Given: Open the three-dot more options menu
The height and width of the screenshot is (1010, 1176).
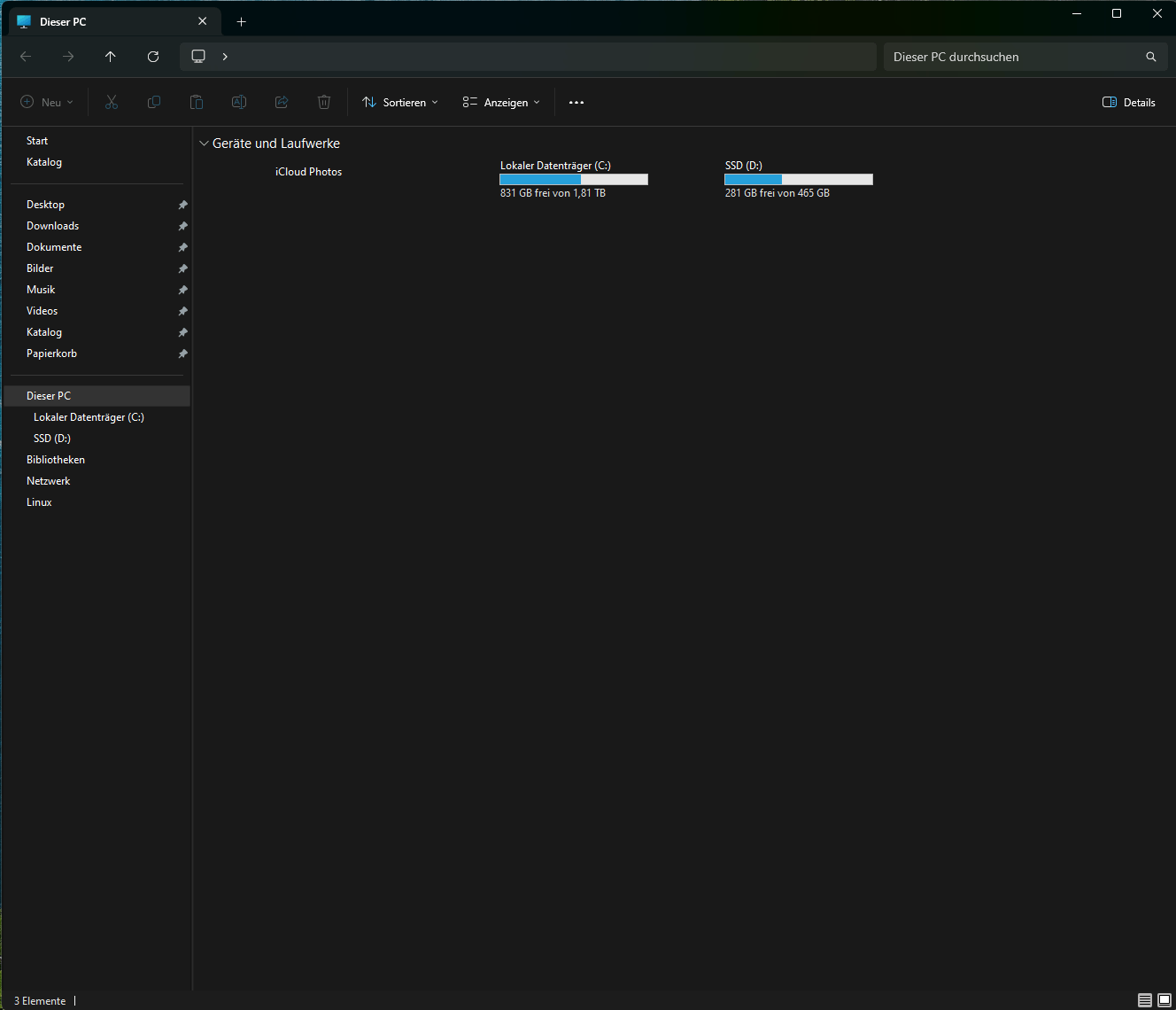Looking at the screenshot, I should [x=576, y=103].
